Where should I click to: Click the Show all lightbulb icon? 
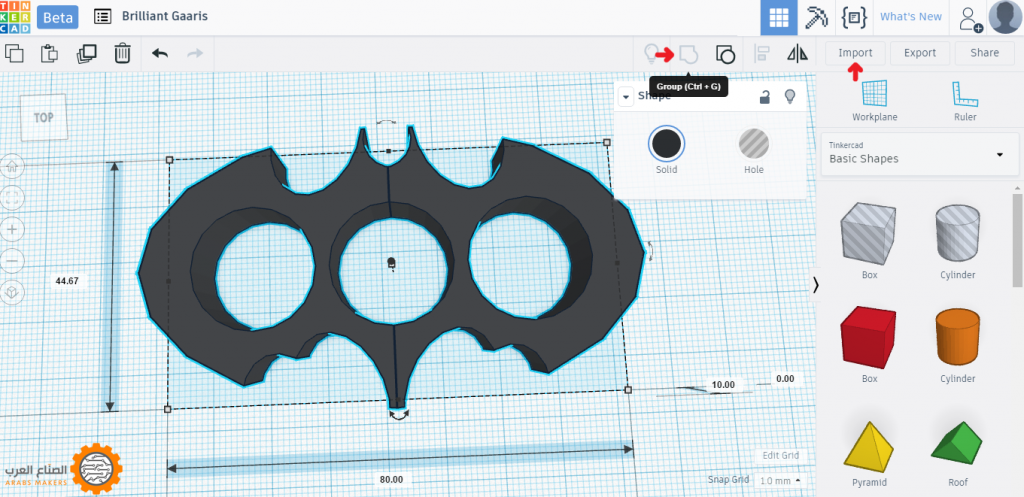(651, 53)
